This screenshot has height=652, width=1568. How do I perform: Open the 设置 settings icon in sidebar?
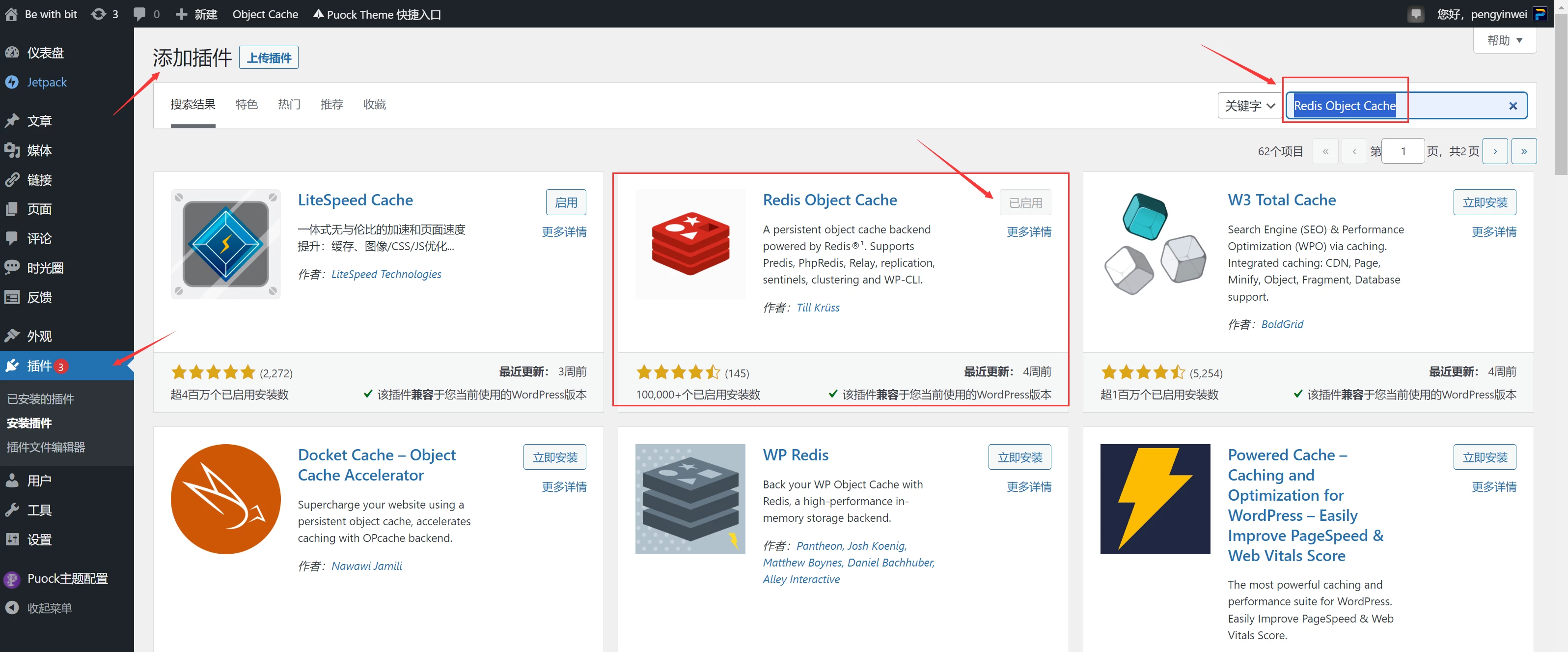click(12, 539)
